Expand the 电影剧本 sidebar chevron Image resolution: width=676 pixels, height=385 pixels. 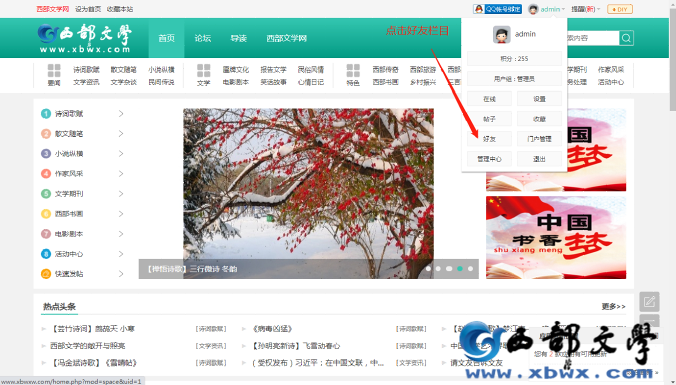[121, 234]
